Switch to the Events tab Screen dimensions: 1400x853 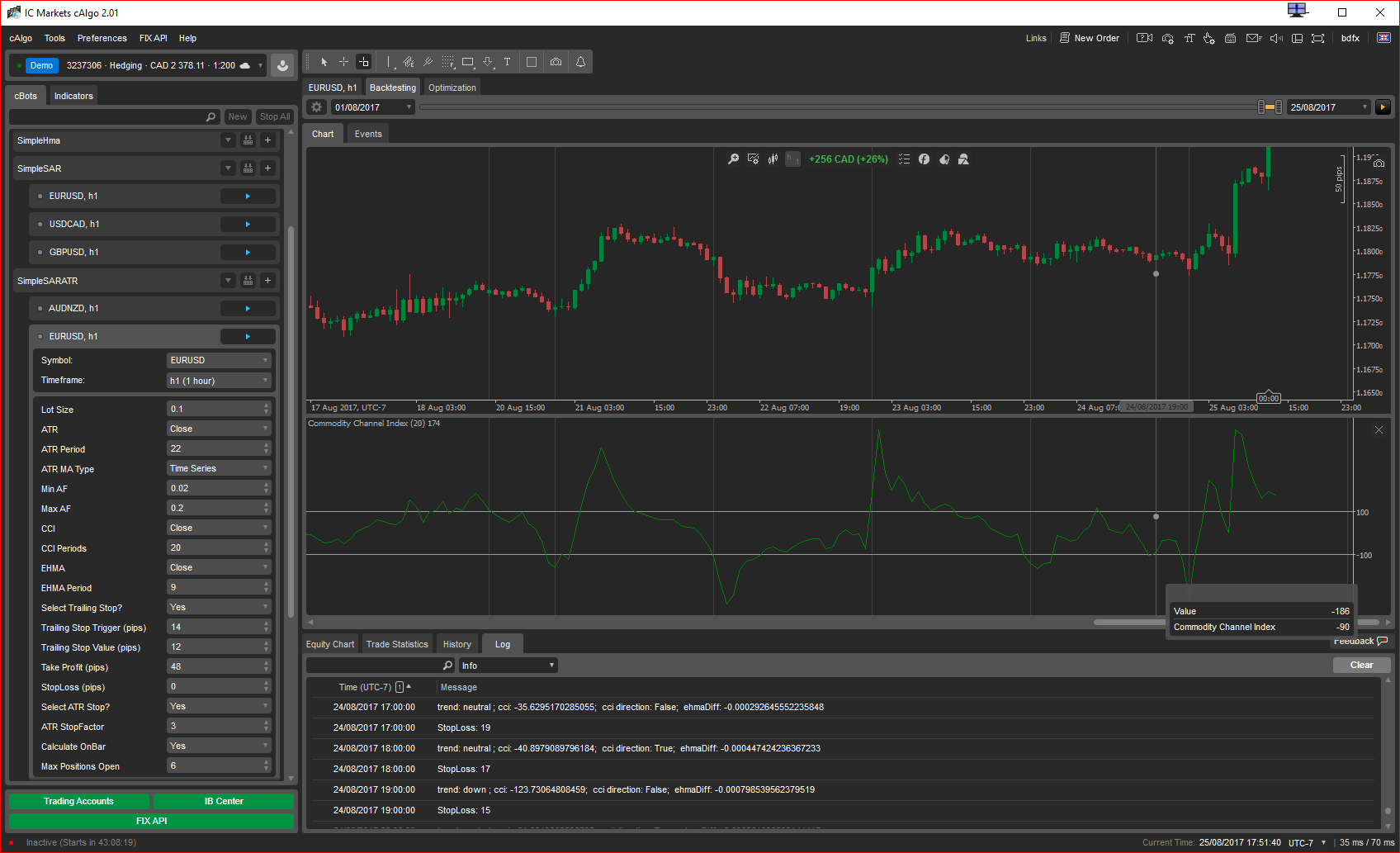pyautogui.click(x=368, y=134)
